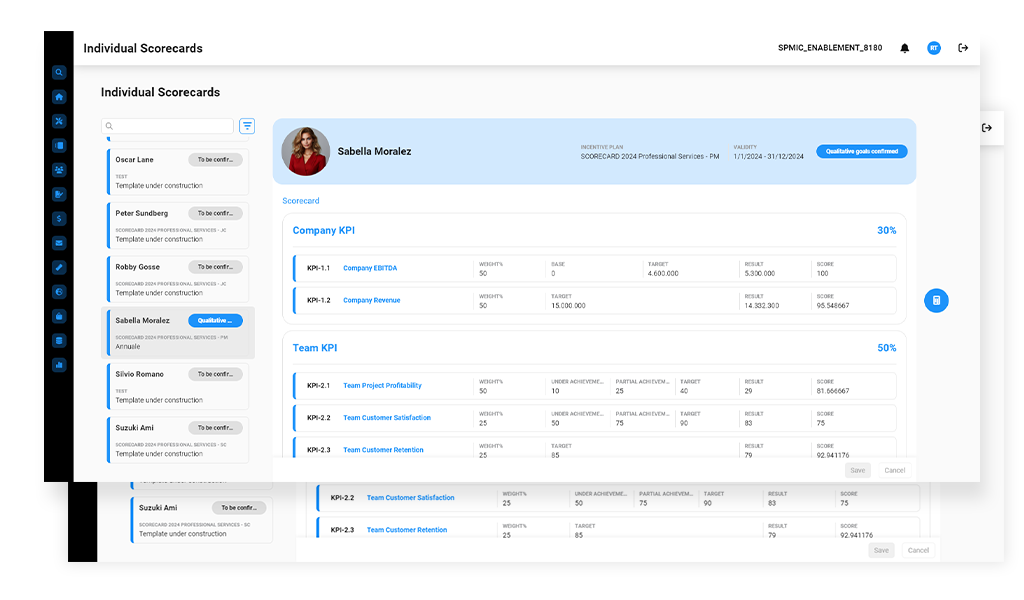Image resolution: width=1024 pixels, height=600 pixels.
Task: Click the envelope icon in sidebar
Action: click(x=59, y=243)
